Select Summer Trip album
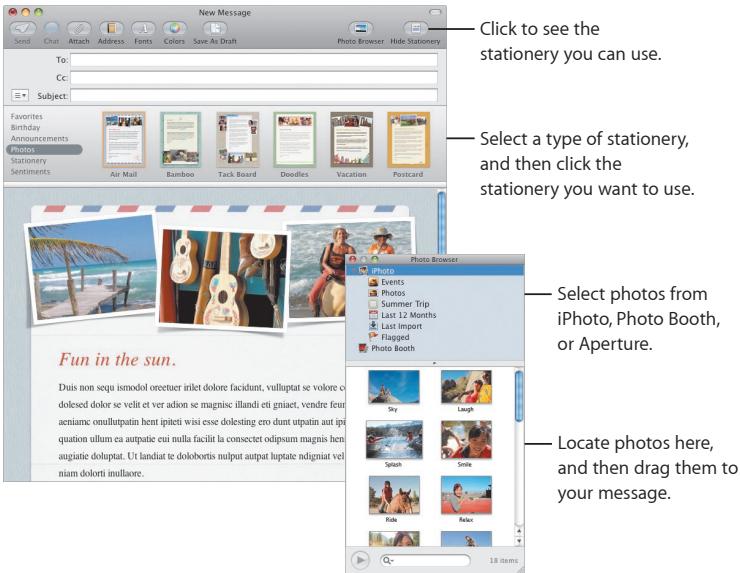The height and width of the screenshot is (573, 740). coord(405,304)
